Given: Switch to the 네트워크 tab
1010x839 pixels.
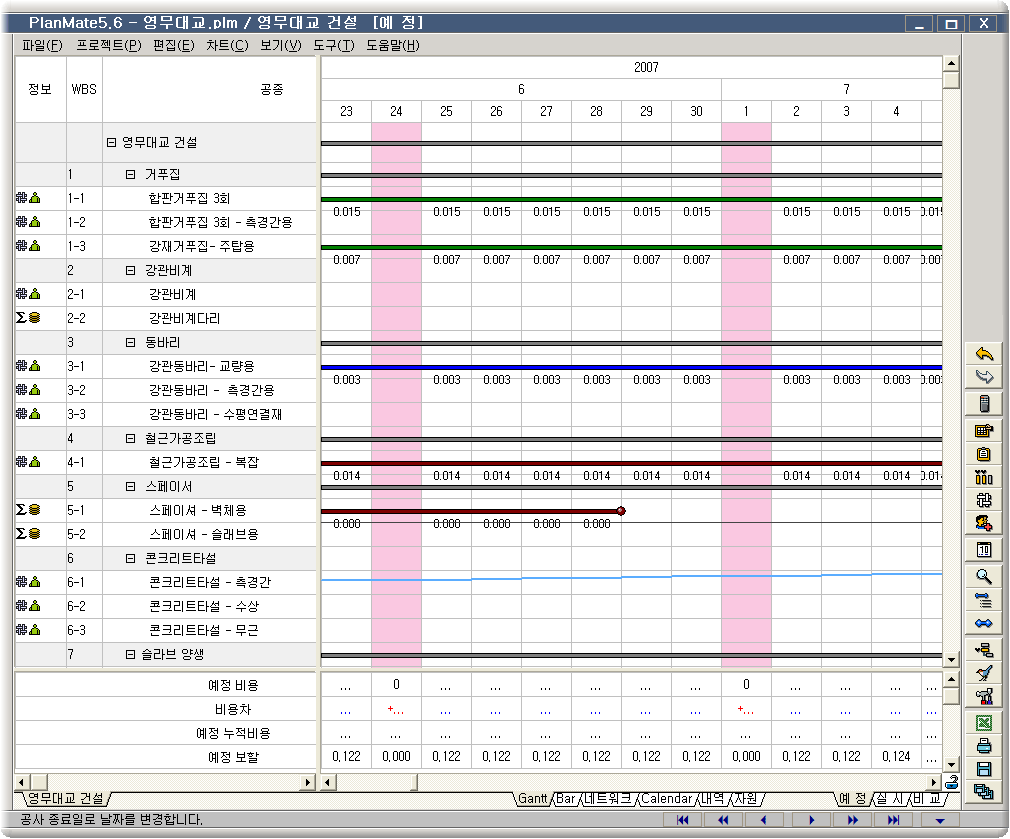Looking at the screenshot, I should (607, 799).
